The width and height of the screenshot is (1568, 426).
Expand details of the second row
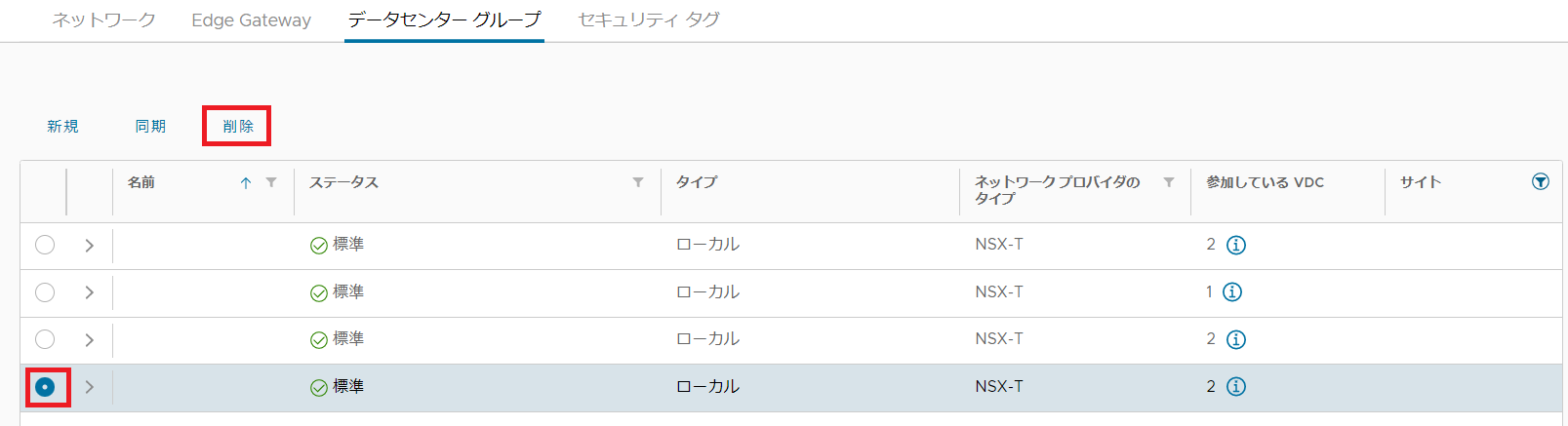click(89, 291)
